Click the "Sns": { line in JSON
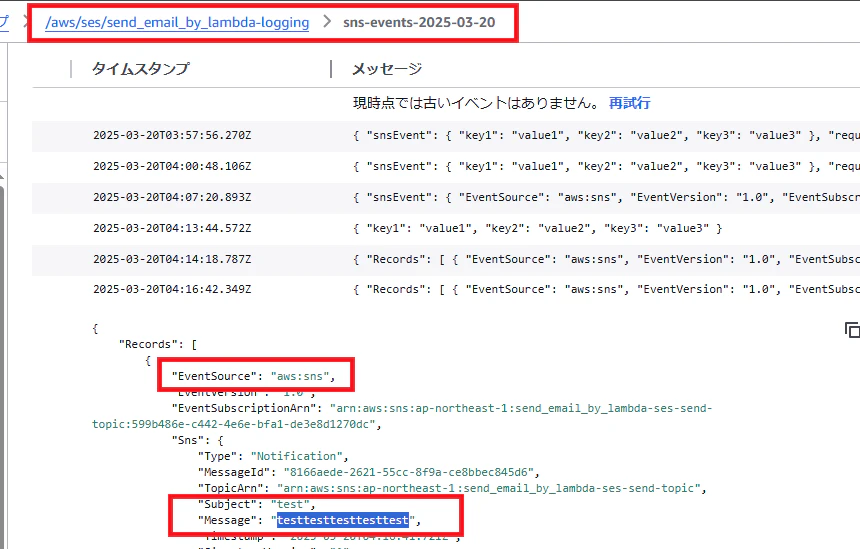The height and width of the screenshot is (549, 860). pyautogui.click(x=197, y=440)
